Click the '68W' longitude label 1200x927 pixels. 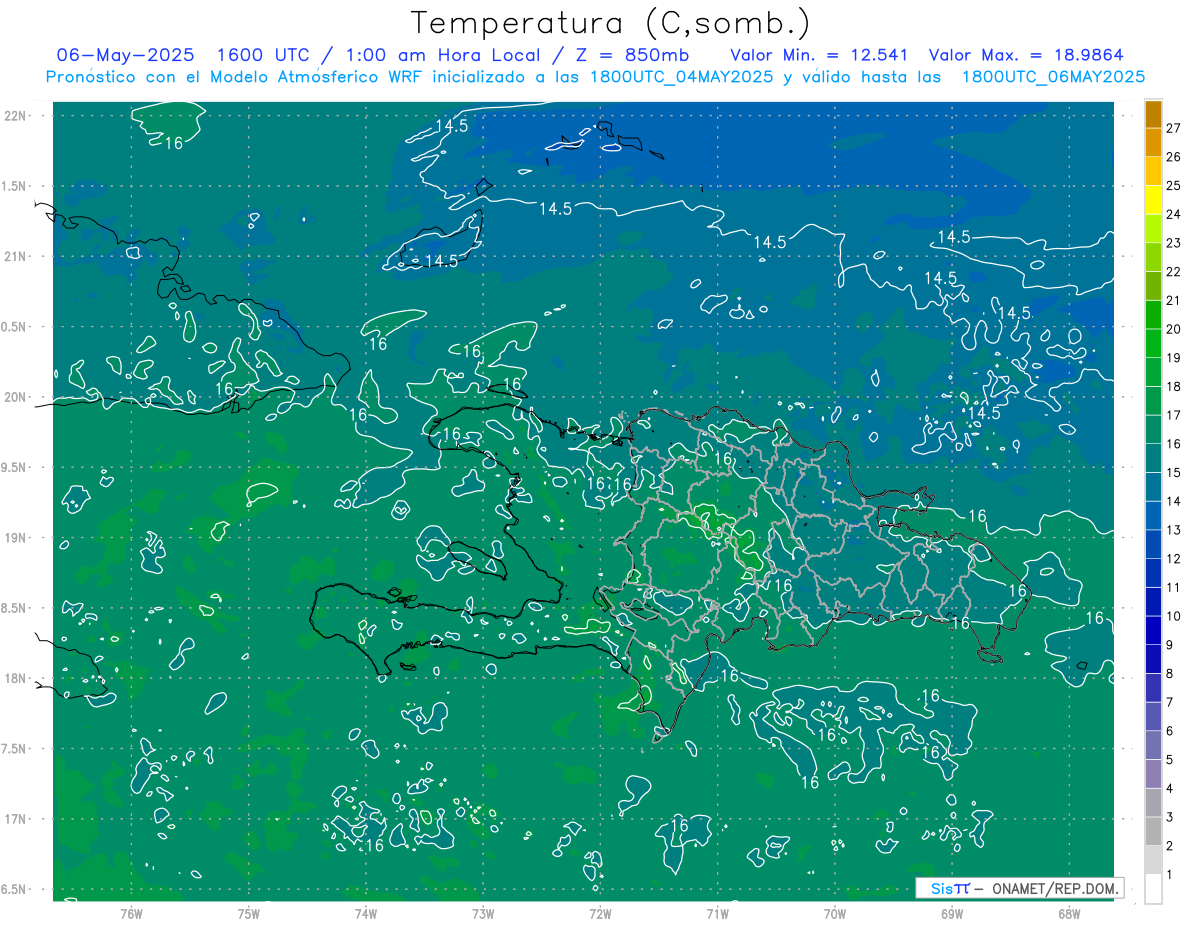pos(1069,914)
